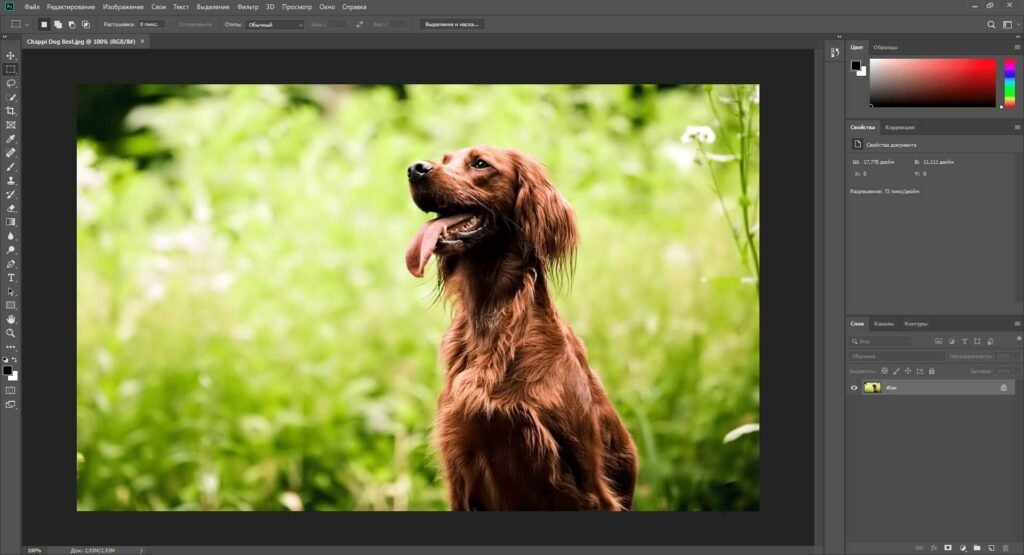
Task: Click the search magnifier in options bar
Action: (991, 25)
